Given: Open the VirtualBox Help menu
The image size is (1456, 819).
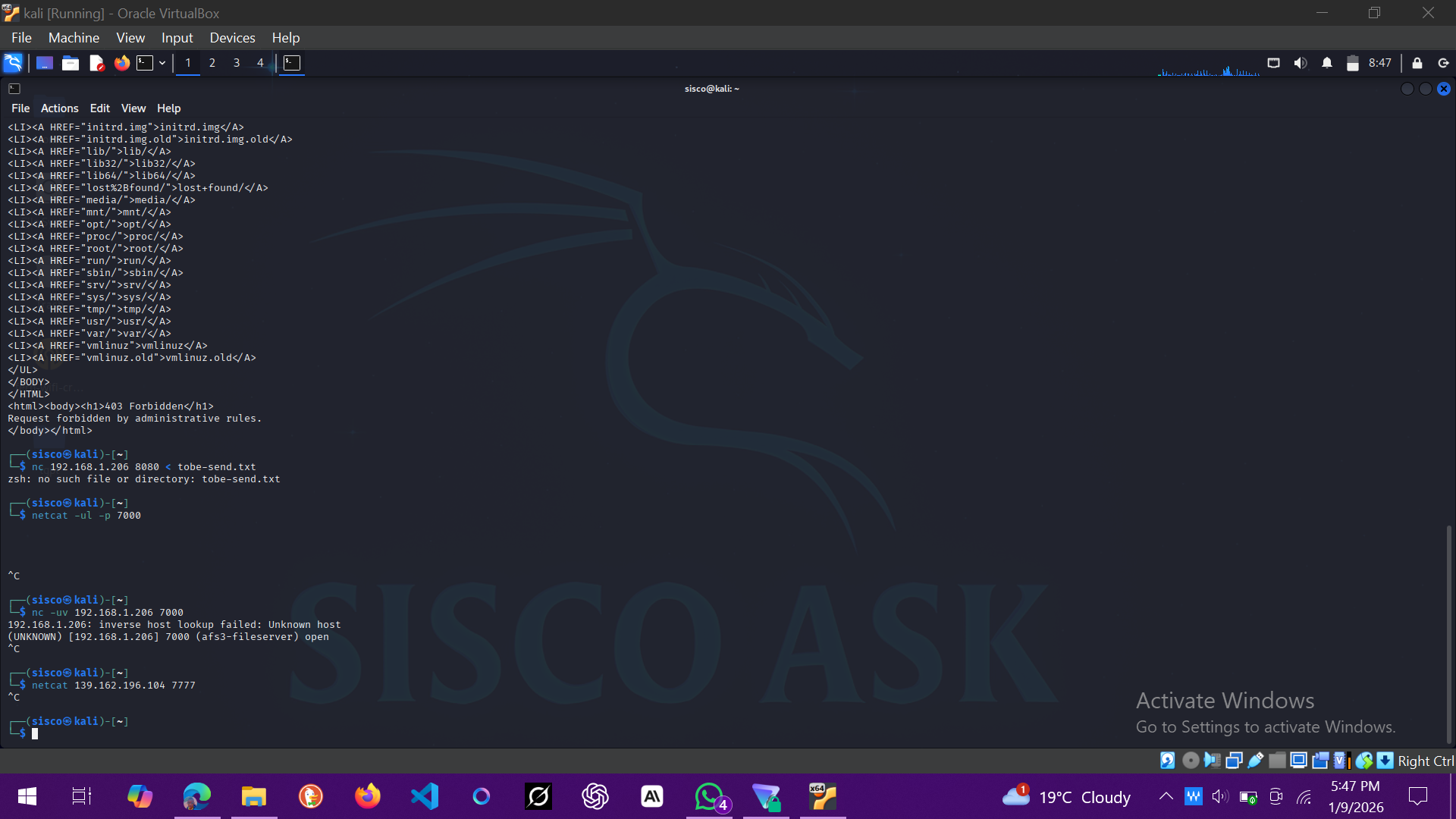Looking at the screenshot, I should [286, 38].
